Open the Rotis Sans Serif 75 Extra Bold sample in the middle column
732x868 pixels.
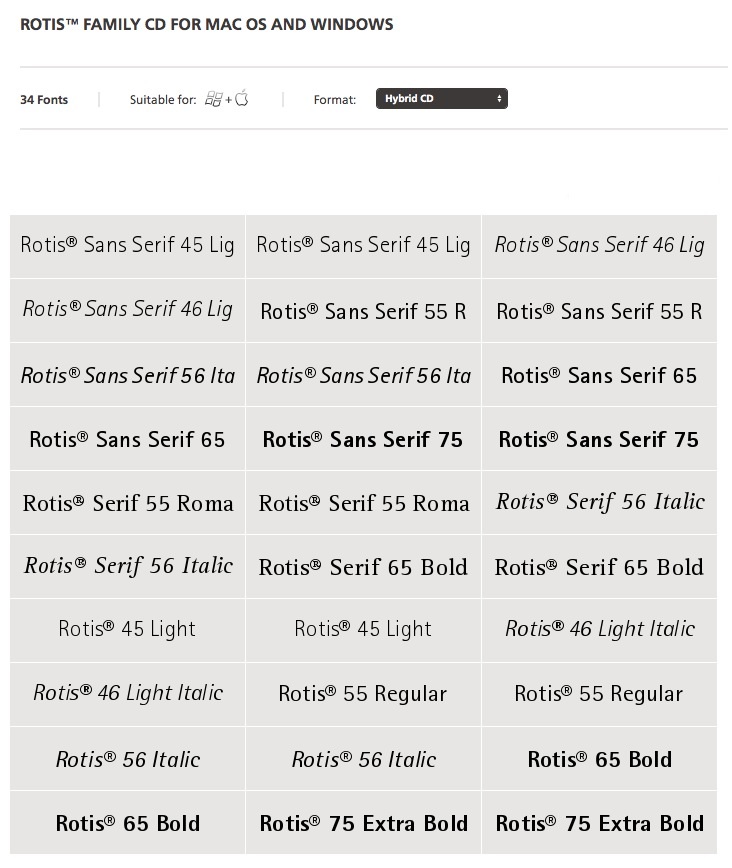pos(363,439)
